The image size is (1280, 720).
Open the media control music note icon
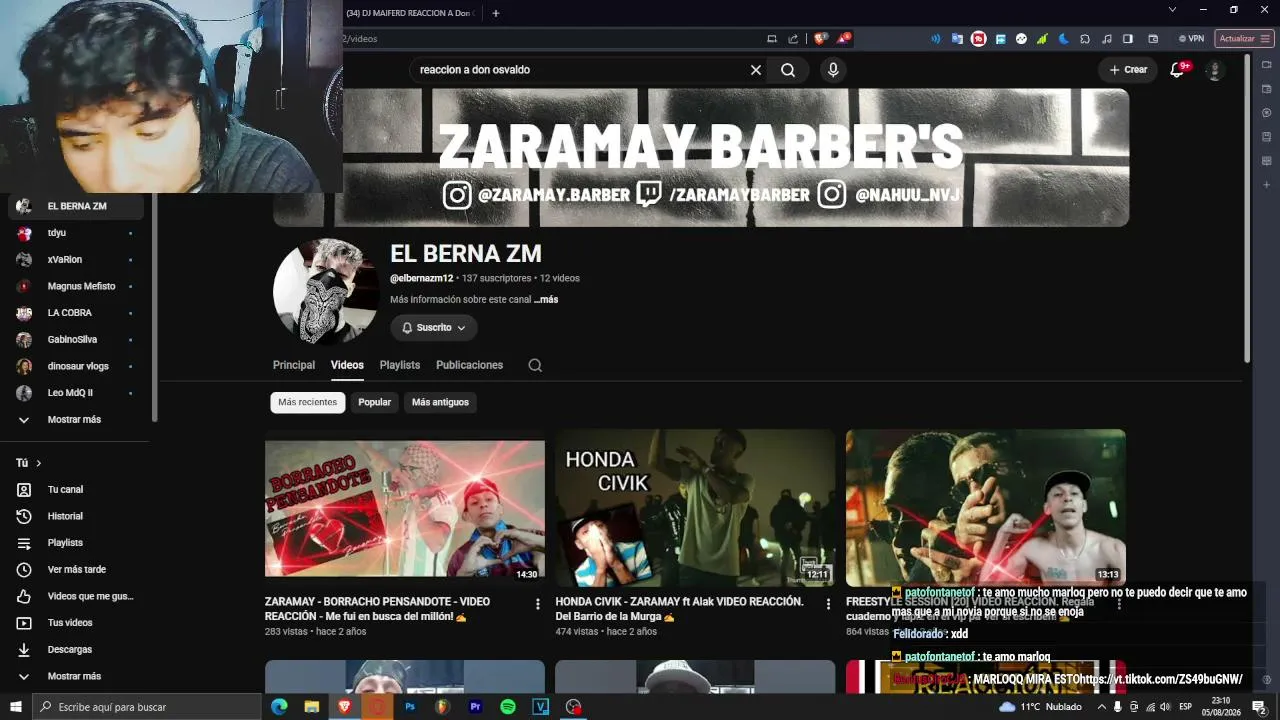click(x=1106, y=39)
